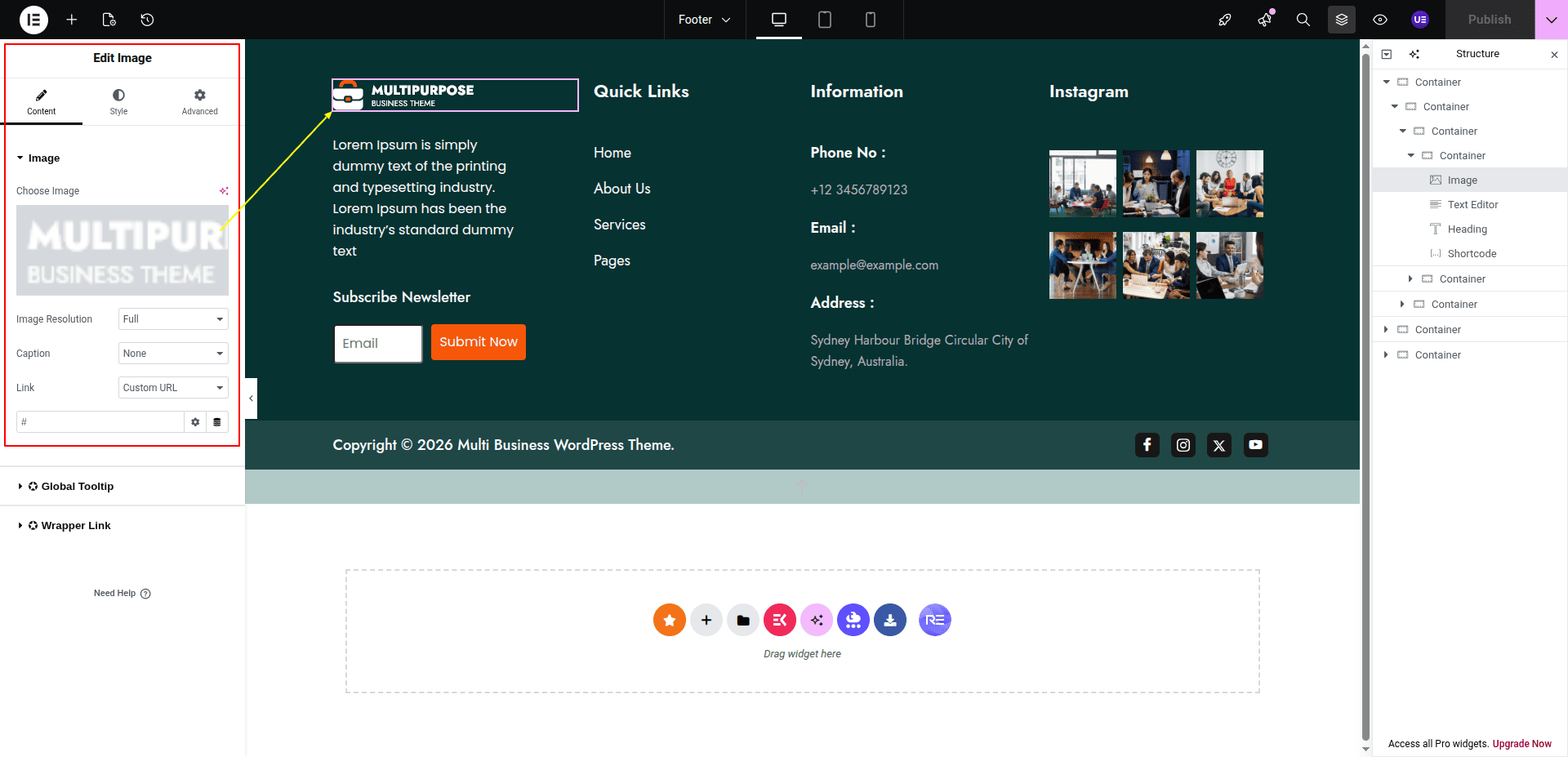This screenshot has height=757, width=1568.
Task: Click the blue download import icon
Action: [x=890, y=620]
